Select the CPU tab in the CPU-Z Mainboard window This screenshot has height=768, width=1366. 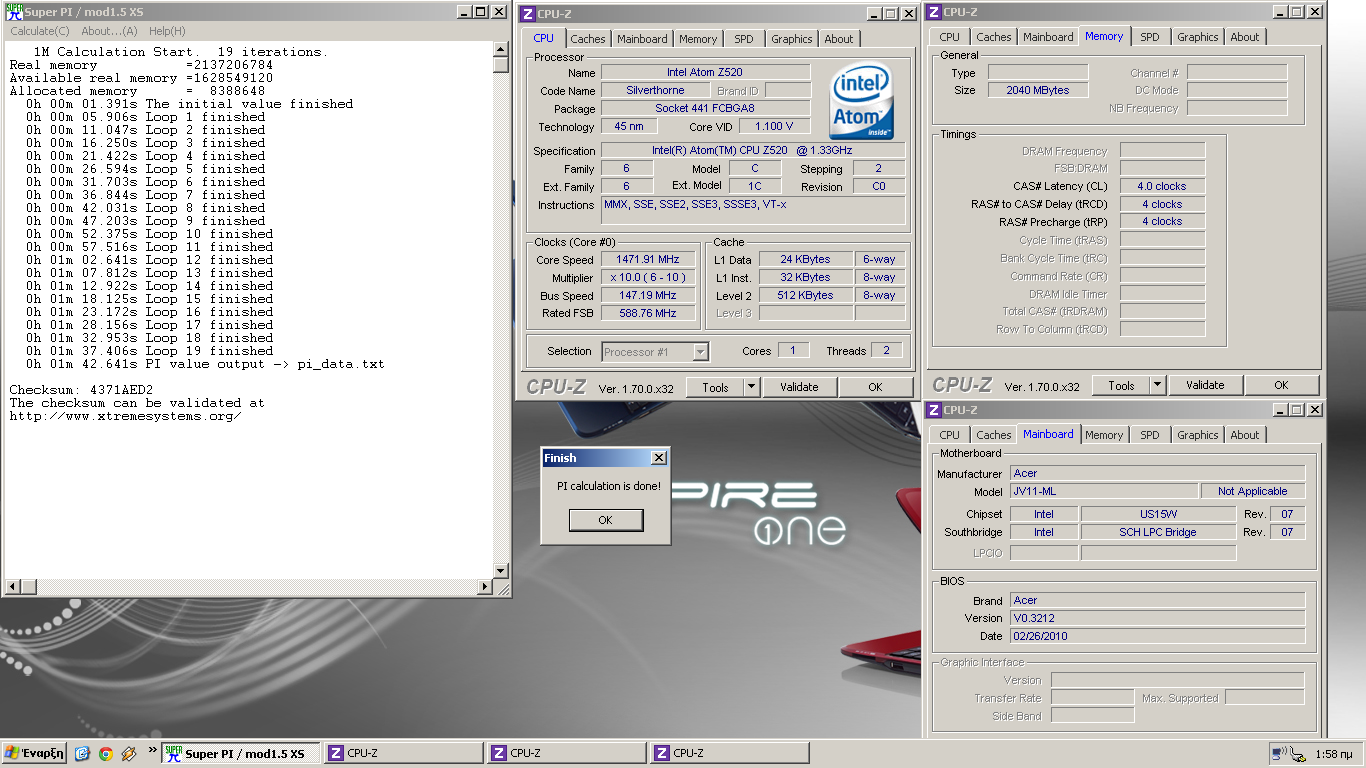click(x=949, y=435)
